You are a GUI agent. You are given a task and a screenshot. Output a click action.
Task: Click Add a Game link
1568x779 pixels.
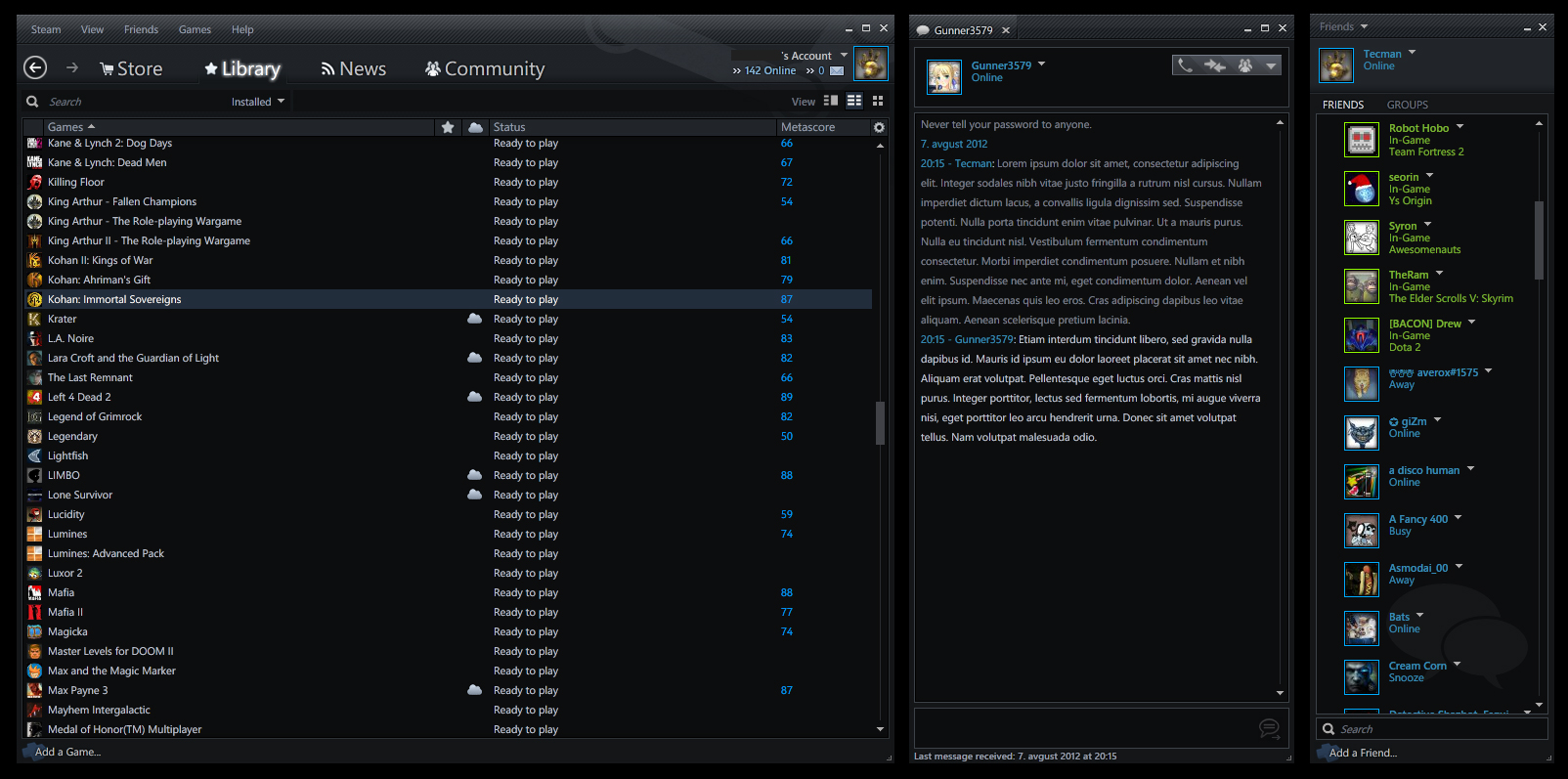point(67,752)
